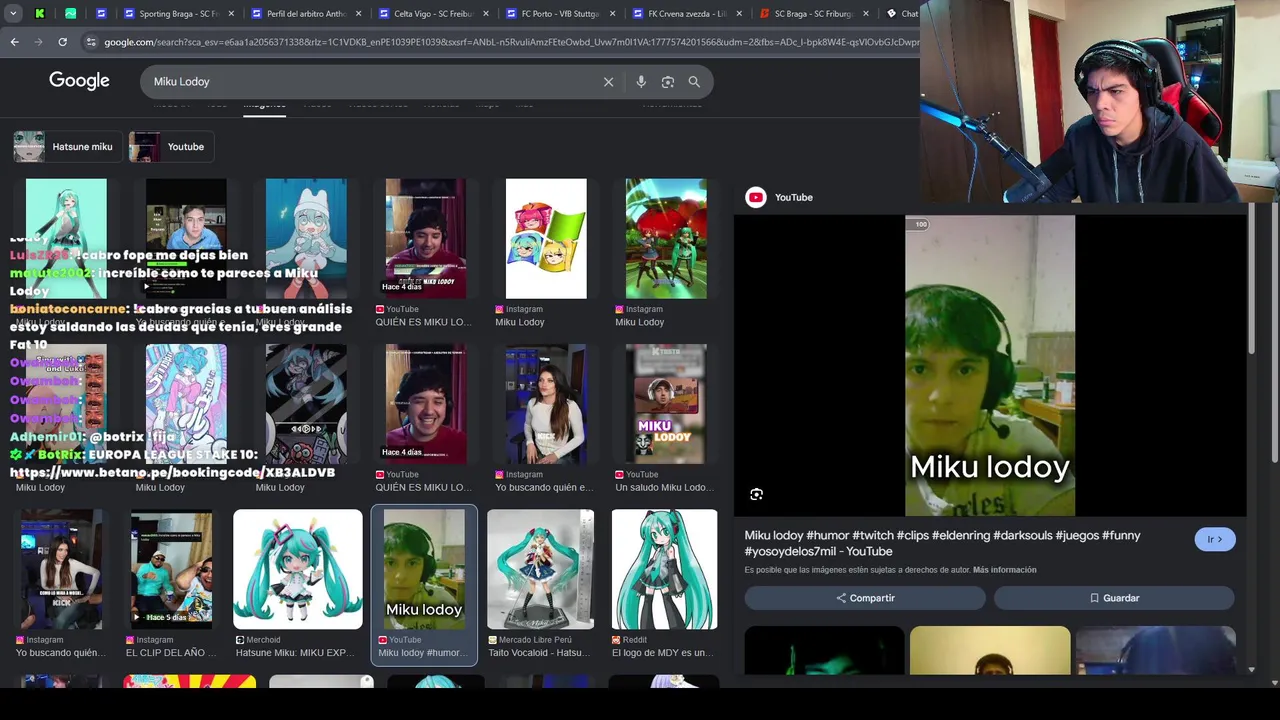This screenshot has height=720, width=1280.
Task: Go back to the previous page
Action: [14, 42]
